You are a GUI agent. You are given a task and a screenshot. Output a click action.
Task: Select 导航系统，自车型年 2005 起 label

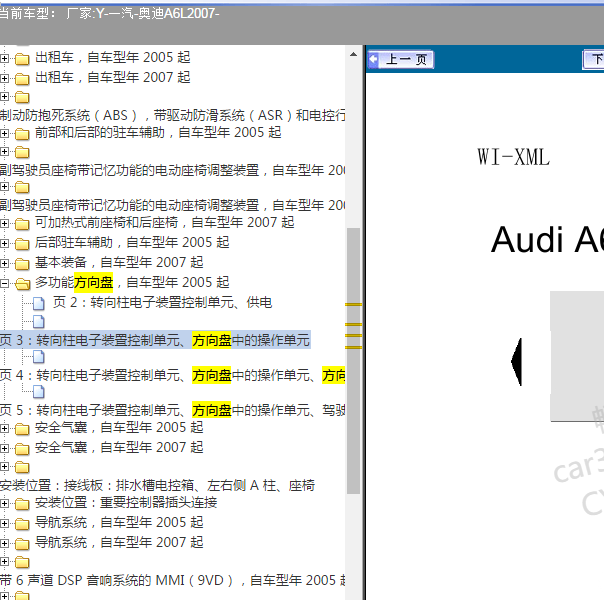point(119,522)
